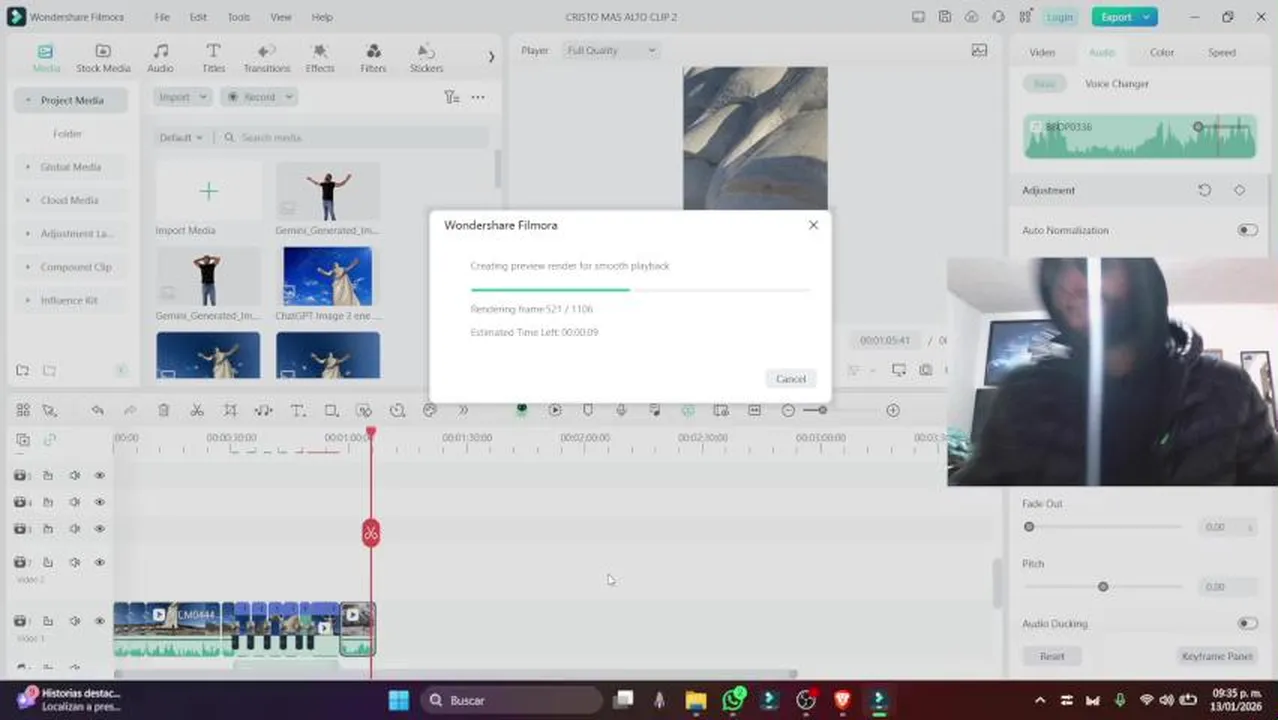Switch to the Color properties tab
Image resolution: width=1278 pixels, height=720 pixels.
(x=1161, y=52)
